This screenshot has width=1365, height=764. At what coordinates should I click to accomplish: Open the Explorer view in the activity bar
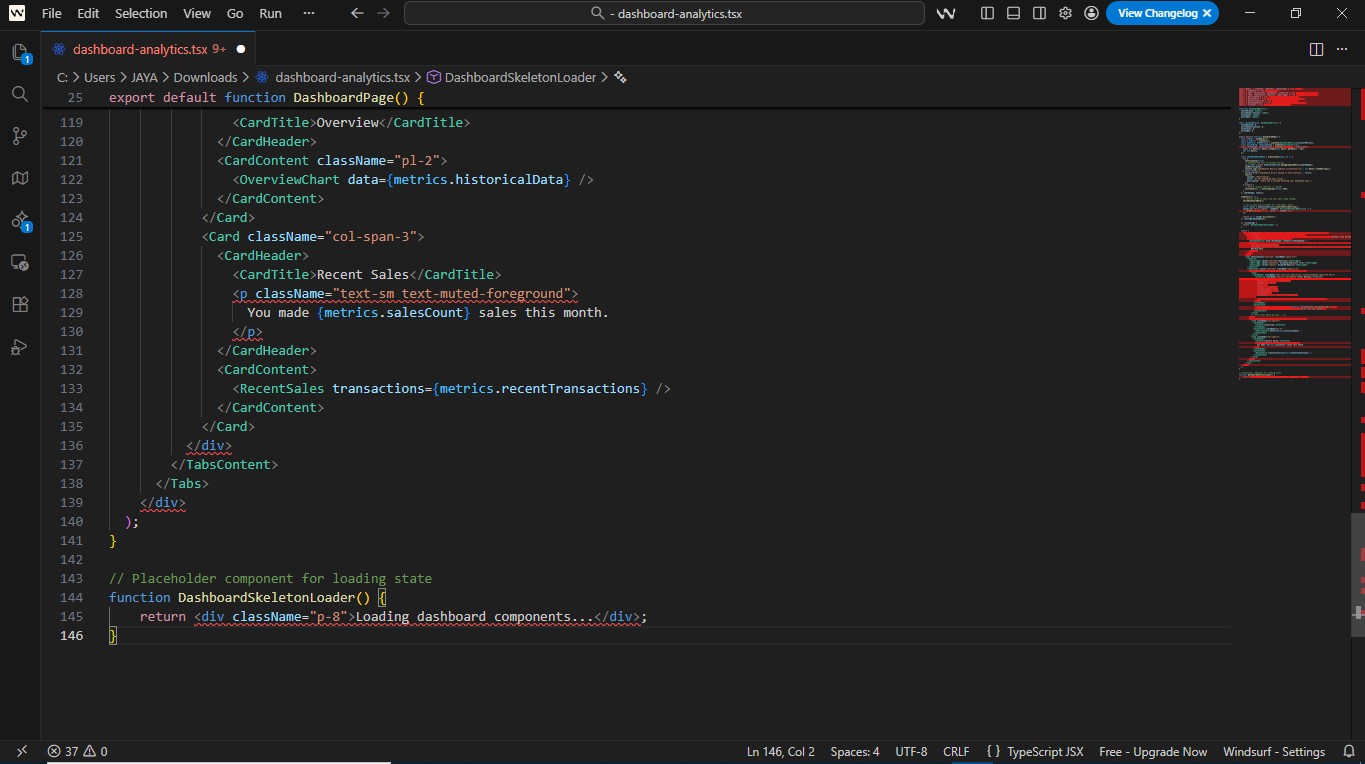pos(20,52)
